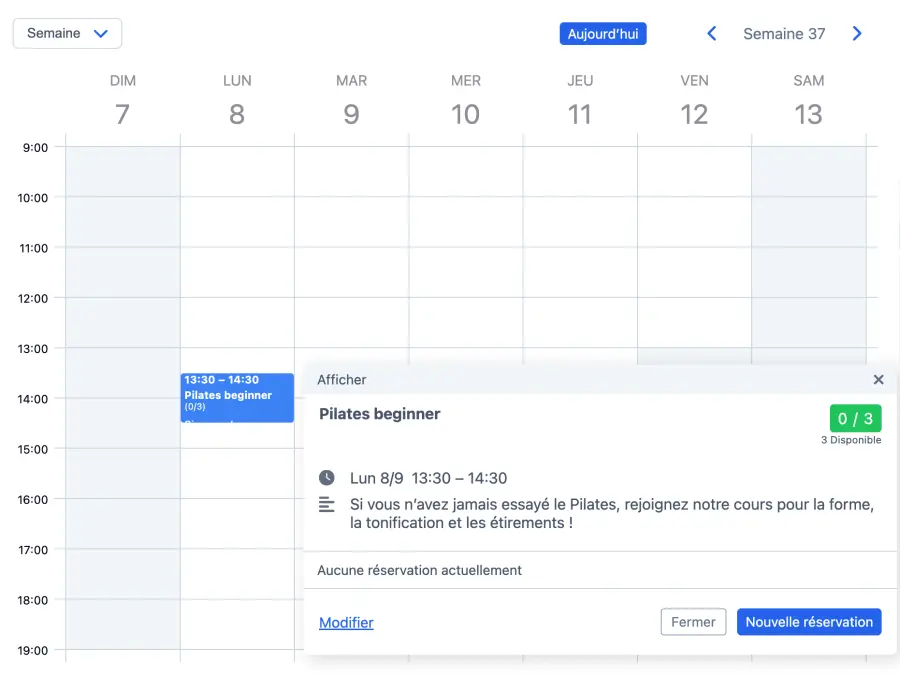
Task: Click the Semaine 37 week label
Action: (x=784, y=34)
